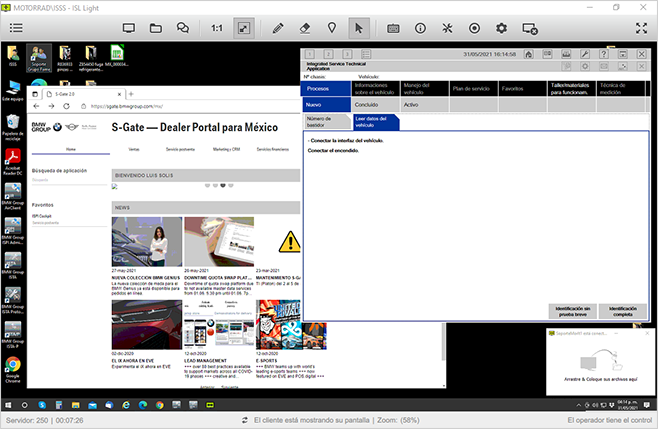Select the eraser tool in the ISL toolbar
658x429 pixels.
(304, 28)
